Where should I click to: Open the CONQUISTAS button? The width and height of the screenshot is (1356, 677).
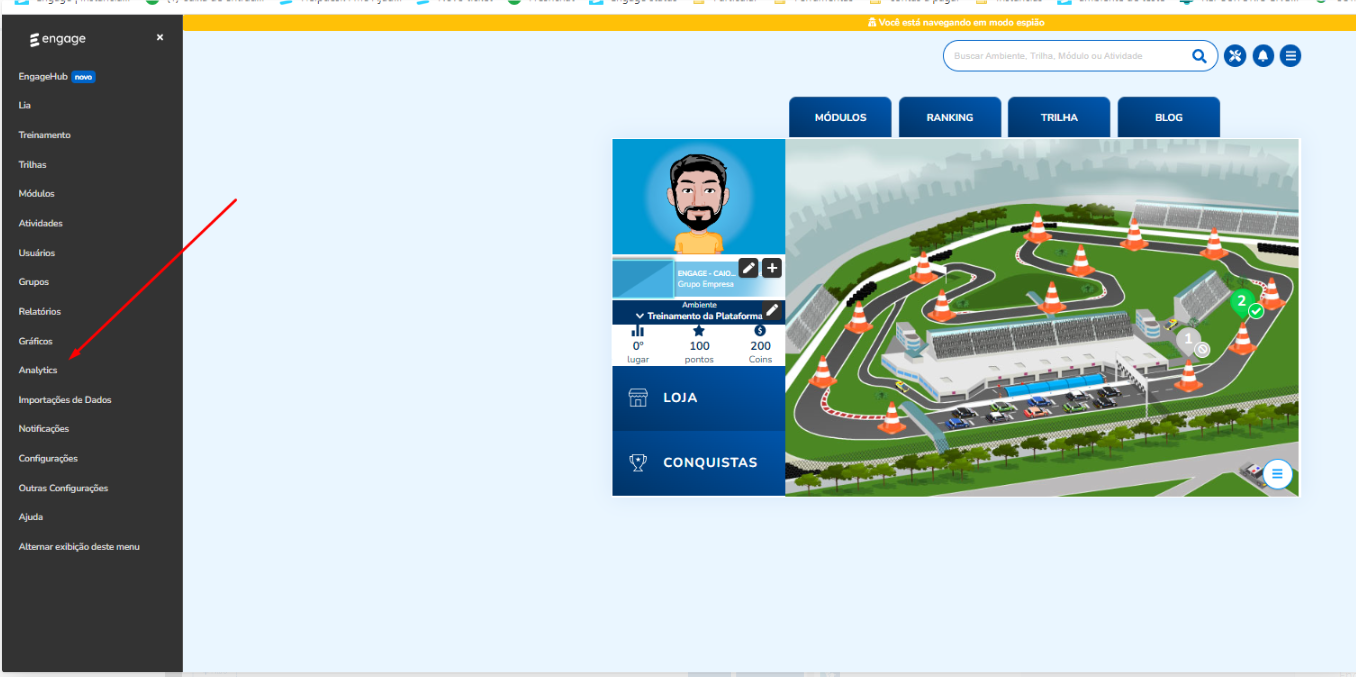click(x=699, y=463)
